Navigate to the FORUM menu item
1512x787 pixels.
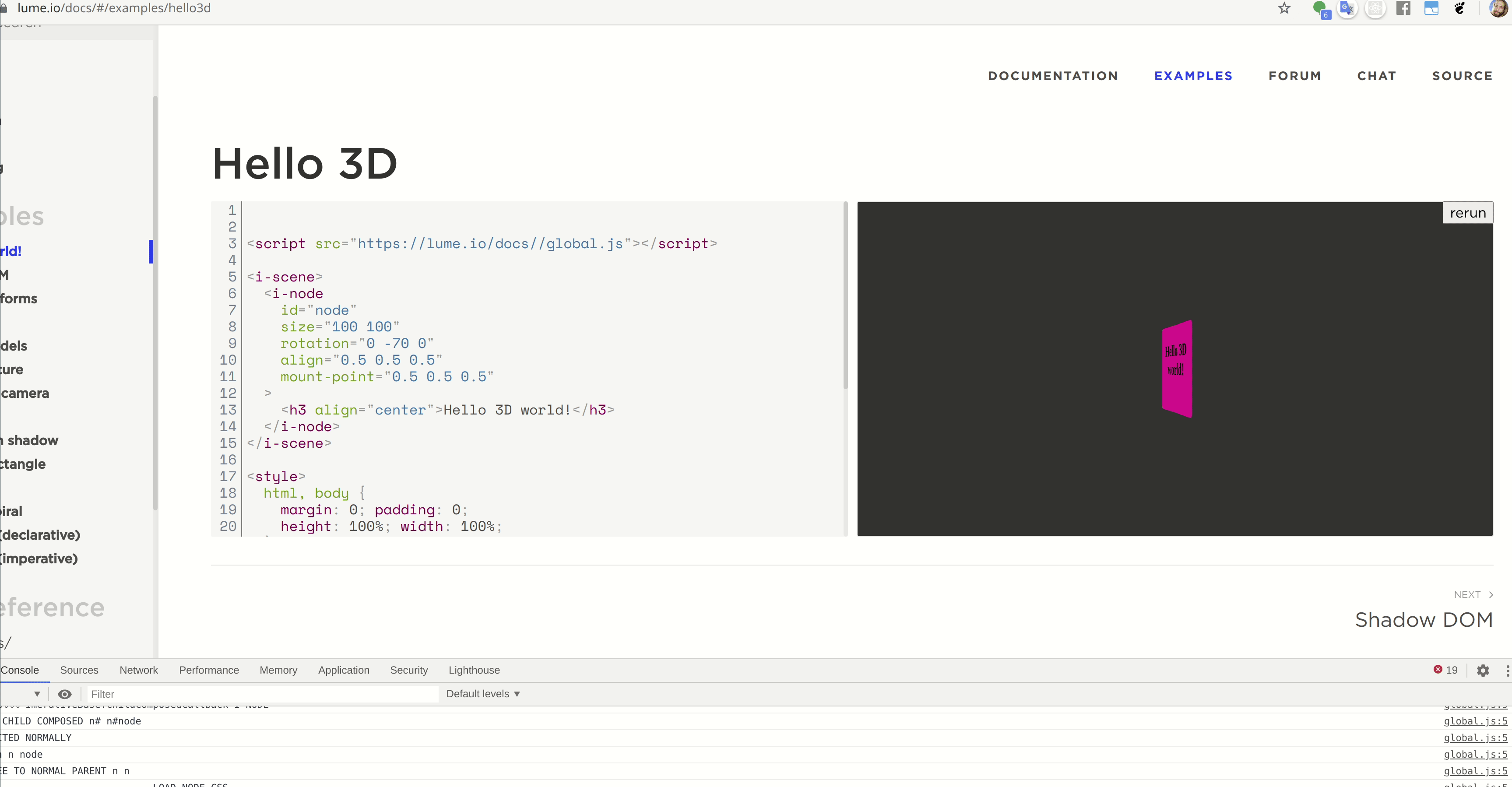click(x=1294, y=75)
